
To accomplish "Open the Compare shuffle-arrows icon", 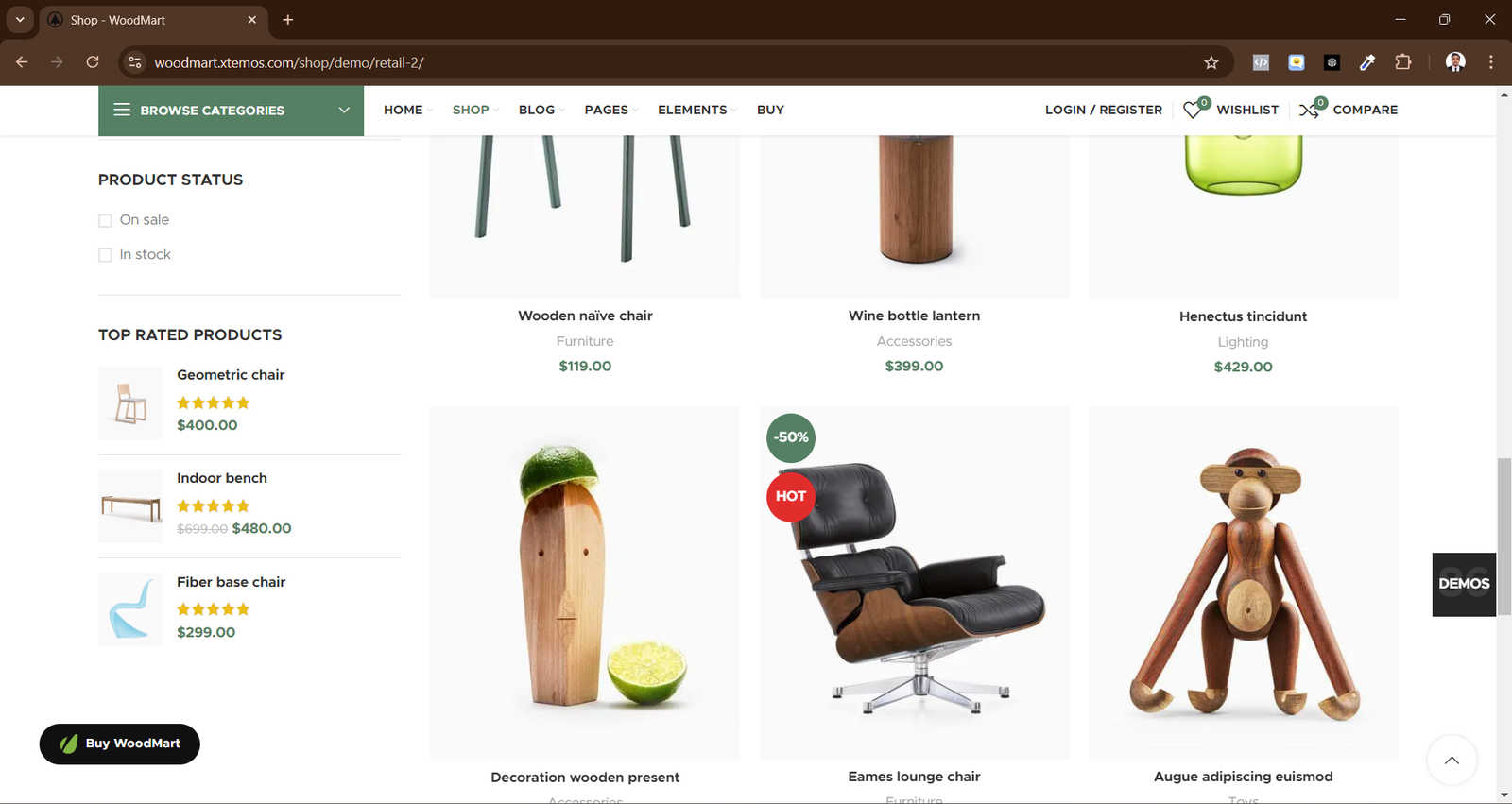I will (1309, 110).
